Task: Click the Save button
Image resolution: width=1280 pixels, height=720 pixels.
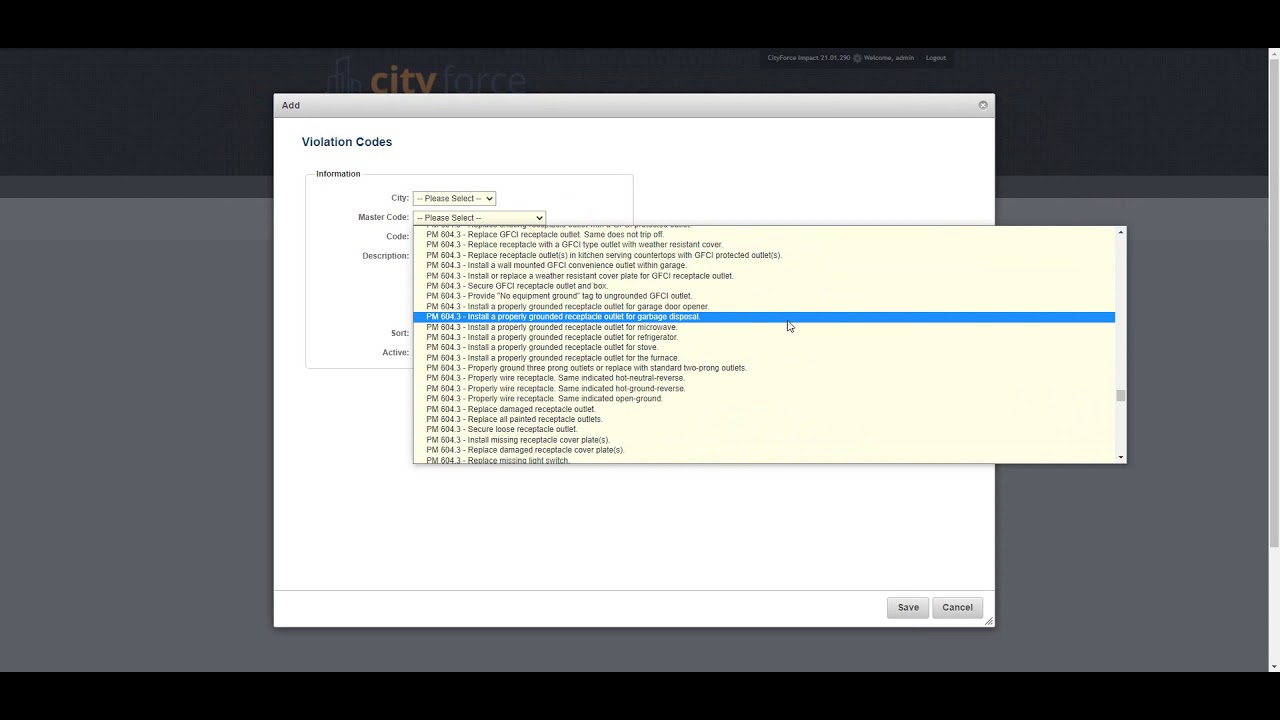Action: [x=908, y=607]
